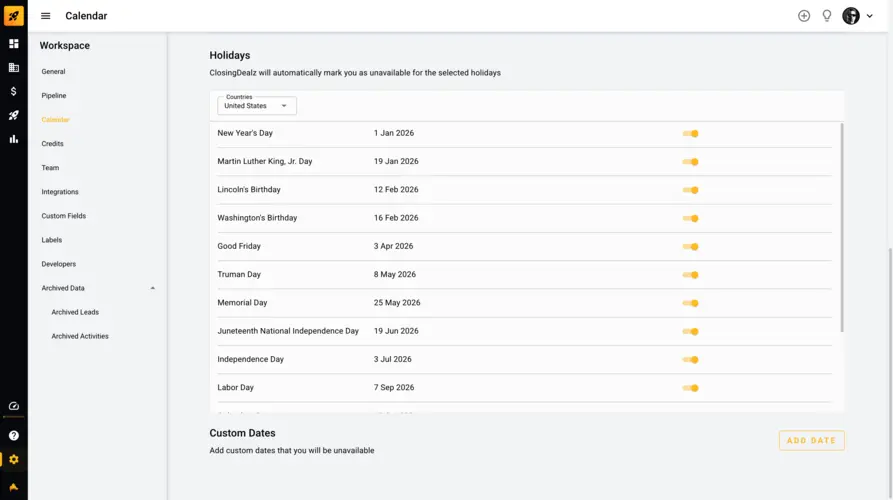Disable Memorial Day holiday

point(690,303)
